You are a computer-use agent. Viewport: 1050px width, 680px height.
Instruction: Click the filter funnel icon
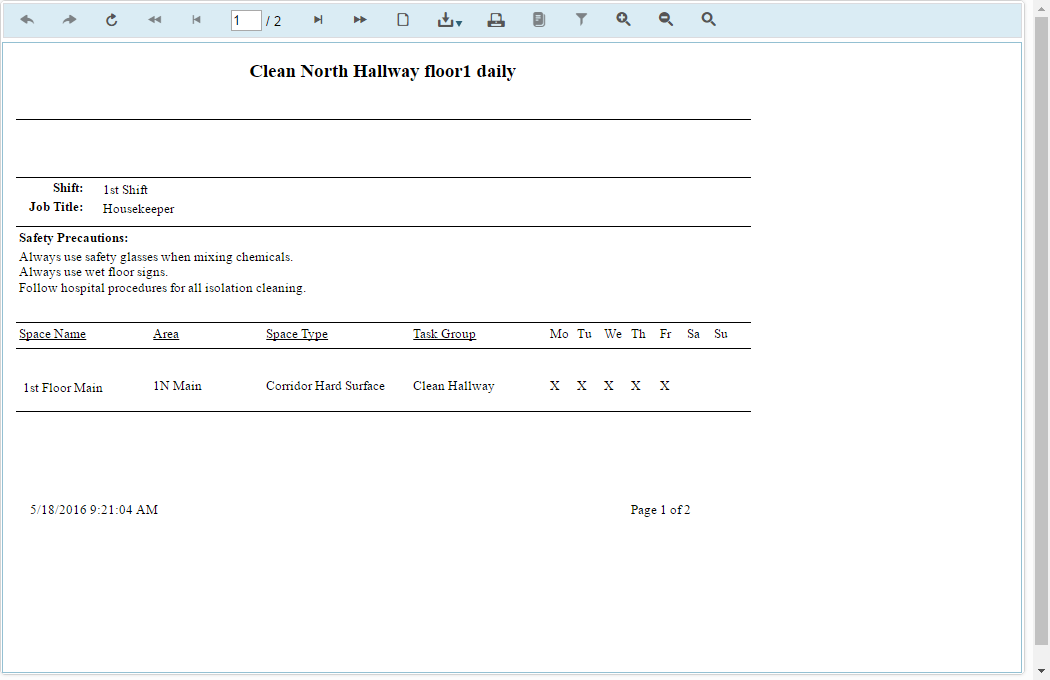(x=581, y=20)
